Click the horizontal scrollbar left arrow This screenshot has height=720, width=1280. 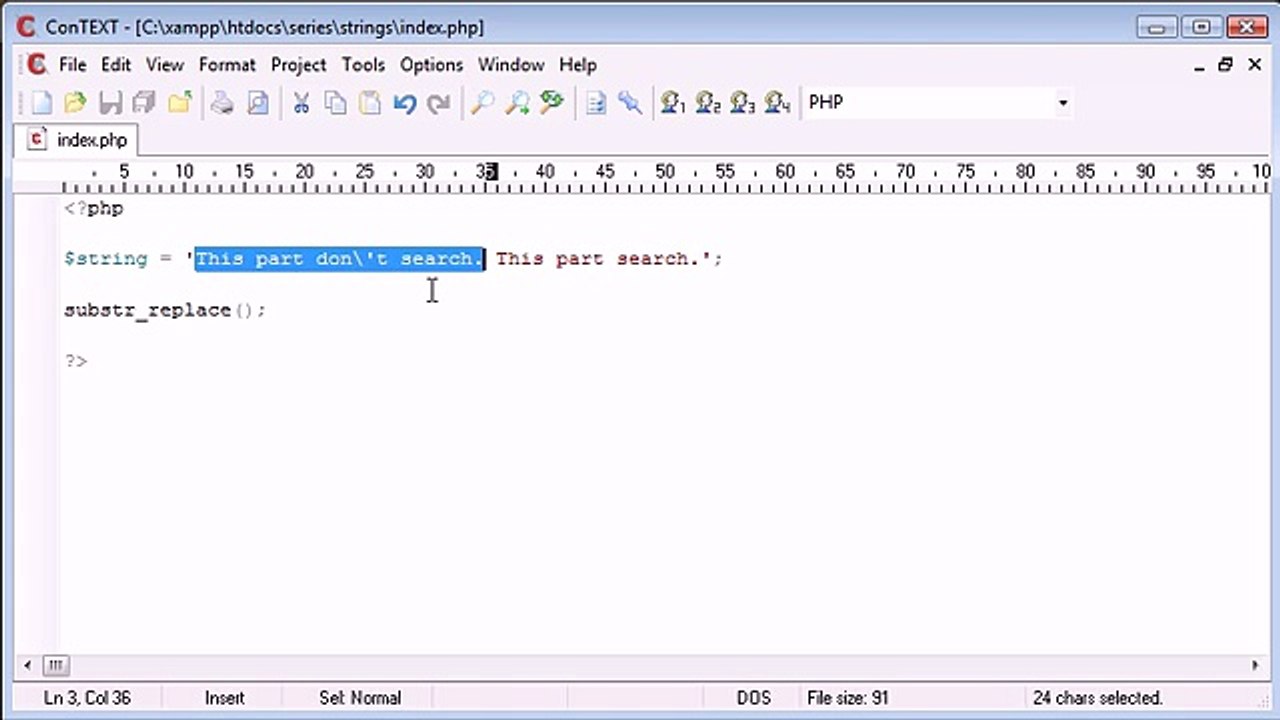coord(27,665)
